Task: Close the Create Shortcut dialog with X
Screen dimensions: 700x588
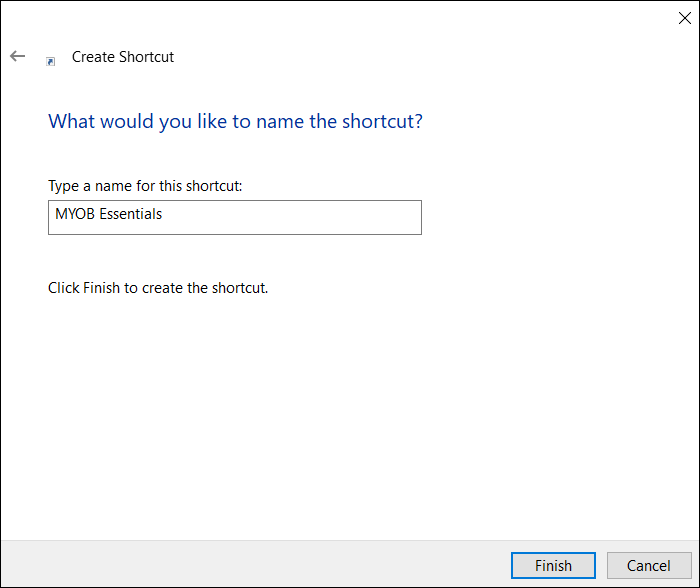Action: pos(684,18)
